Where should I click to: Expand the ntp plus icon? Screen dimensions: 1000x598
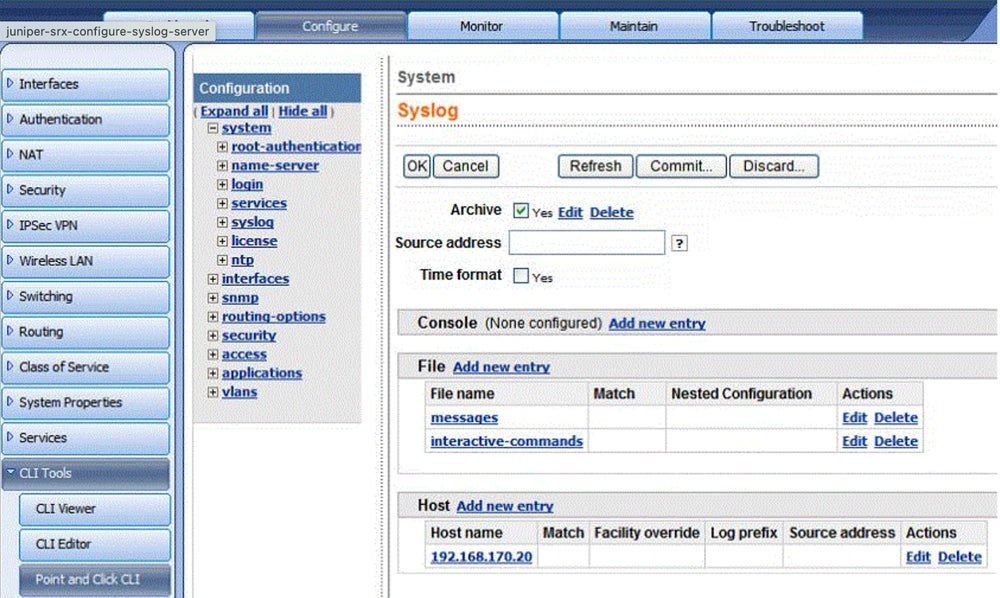pyautogui.click(x=223, y=260)
